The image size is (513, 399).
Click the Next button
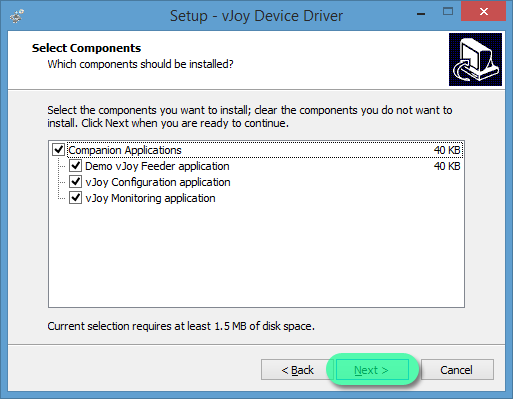[x=372, y=370]
